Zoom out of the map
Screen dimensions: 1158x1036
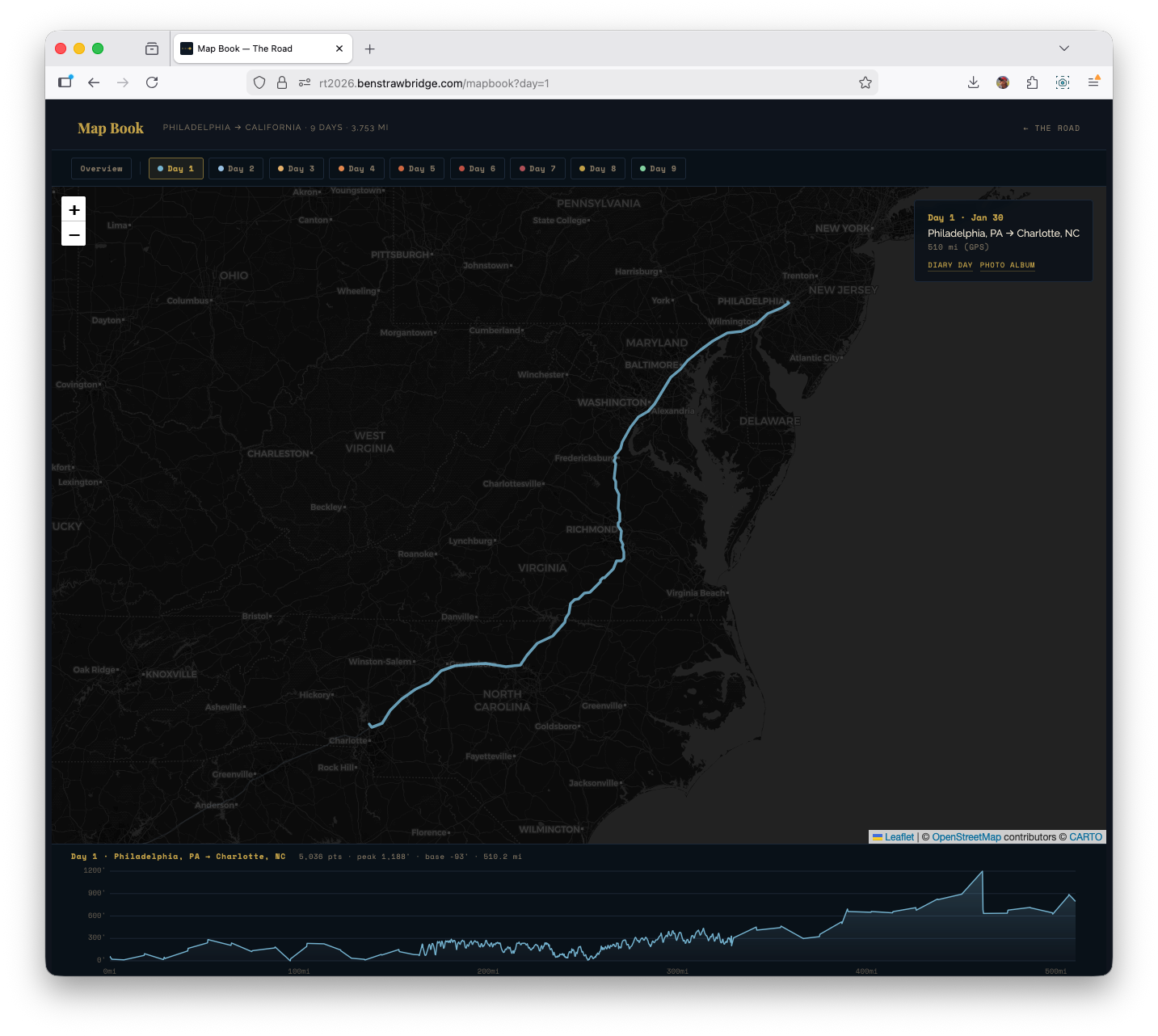[74, 234]
